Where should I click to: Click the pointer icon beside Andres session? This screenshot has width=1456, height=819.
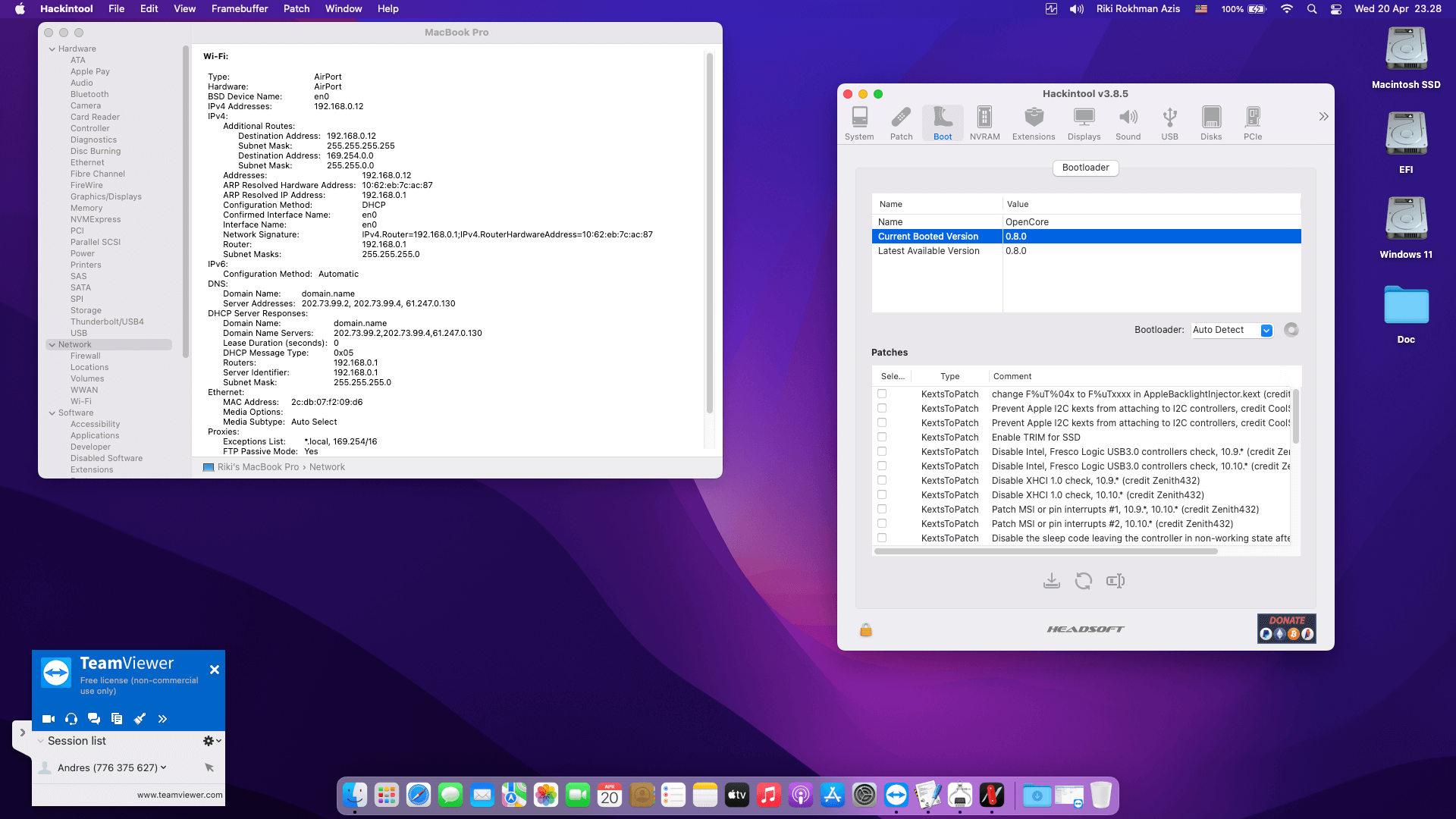click(x=209, y=767)
